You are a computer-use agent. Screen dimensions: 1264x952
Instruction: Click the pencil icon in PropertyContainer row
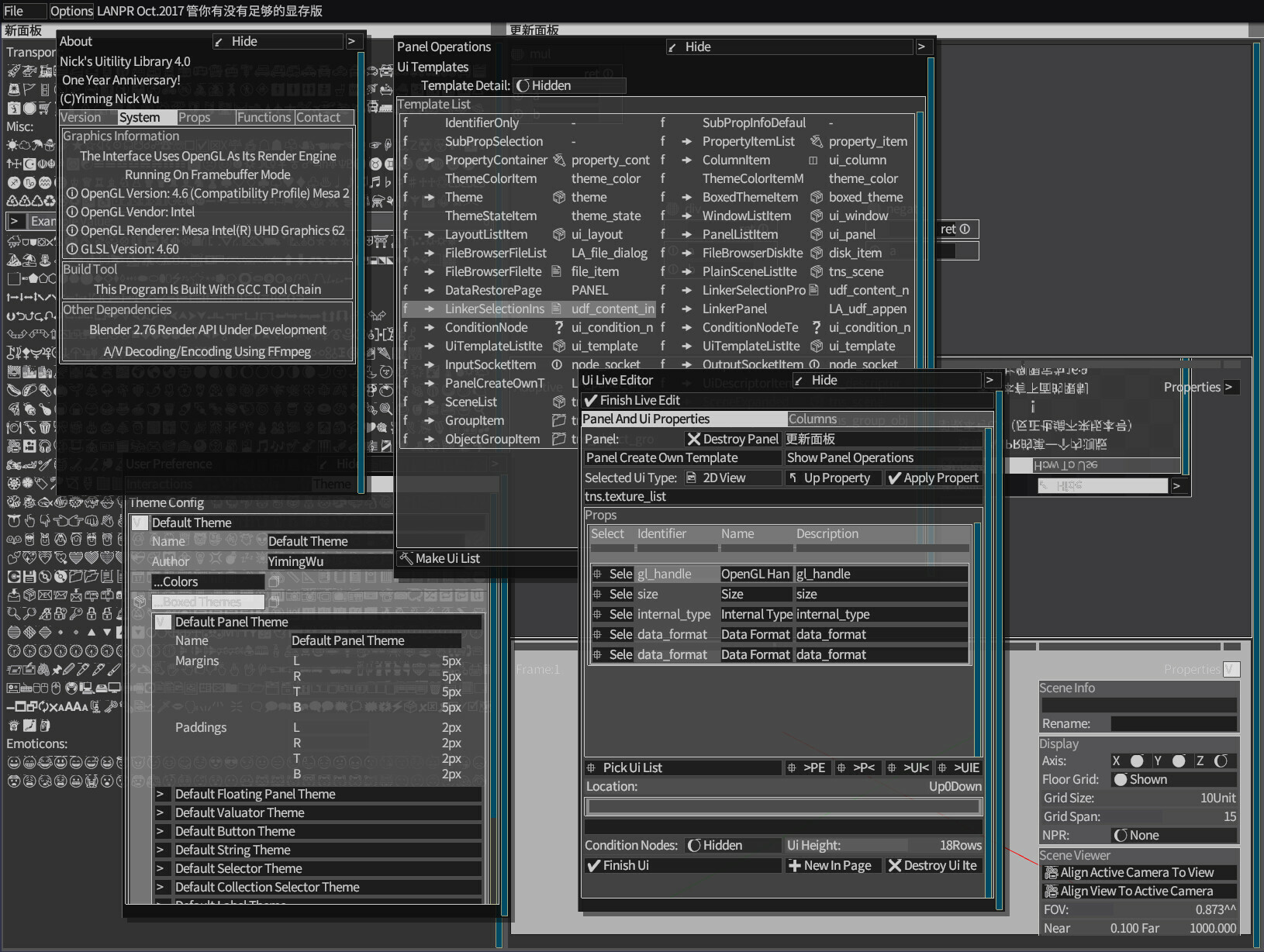click(558, 160)
